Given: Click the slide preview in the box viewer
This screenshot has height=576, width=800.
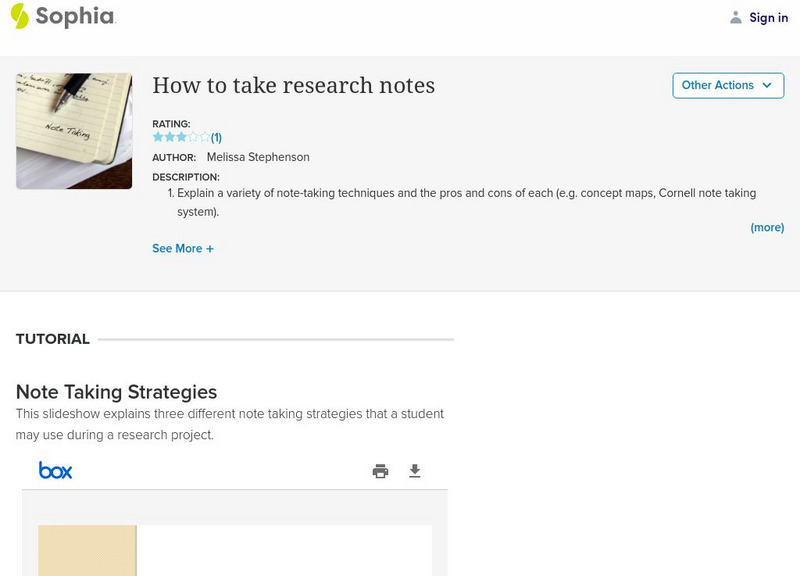Looking at the screenshot, I should pyautogui.click(x=235, y=550).
